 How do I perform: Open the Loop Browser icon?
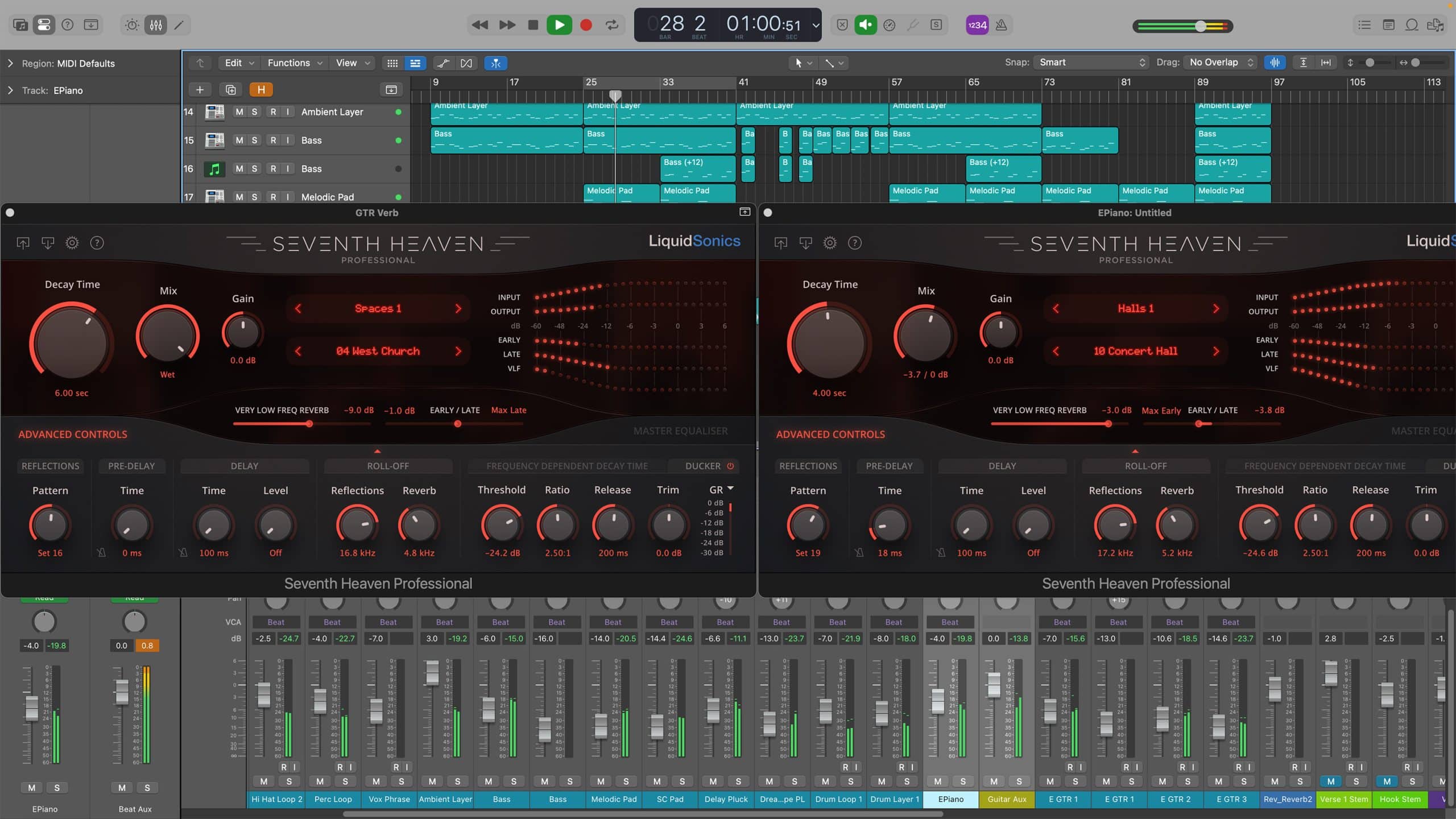(x=1412, y=25)
